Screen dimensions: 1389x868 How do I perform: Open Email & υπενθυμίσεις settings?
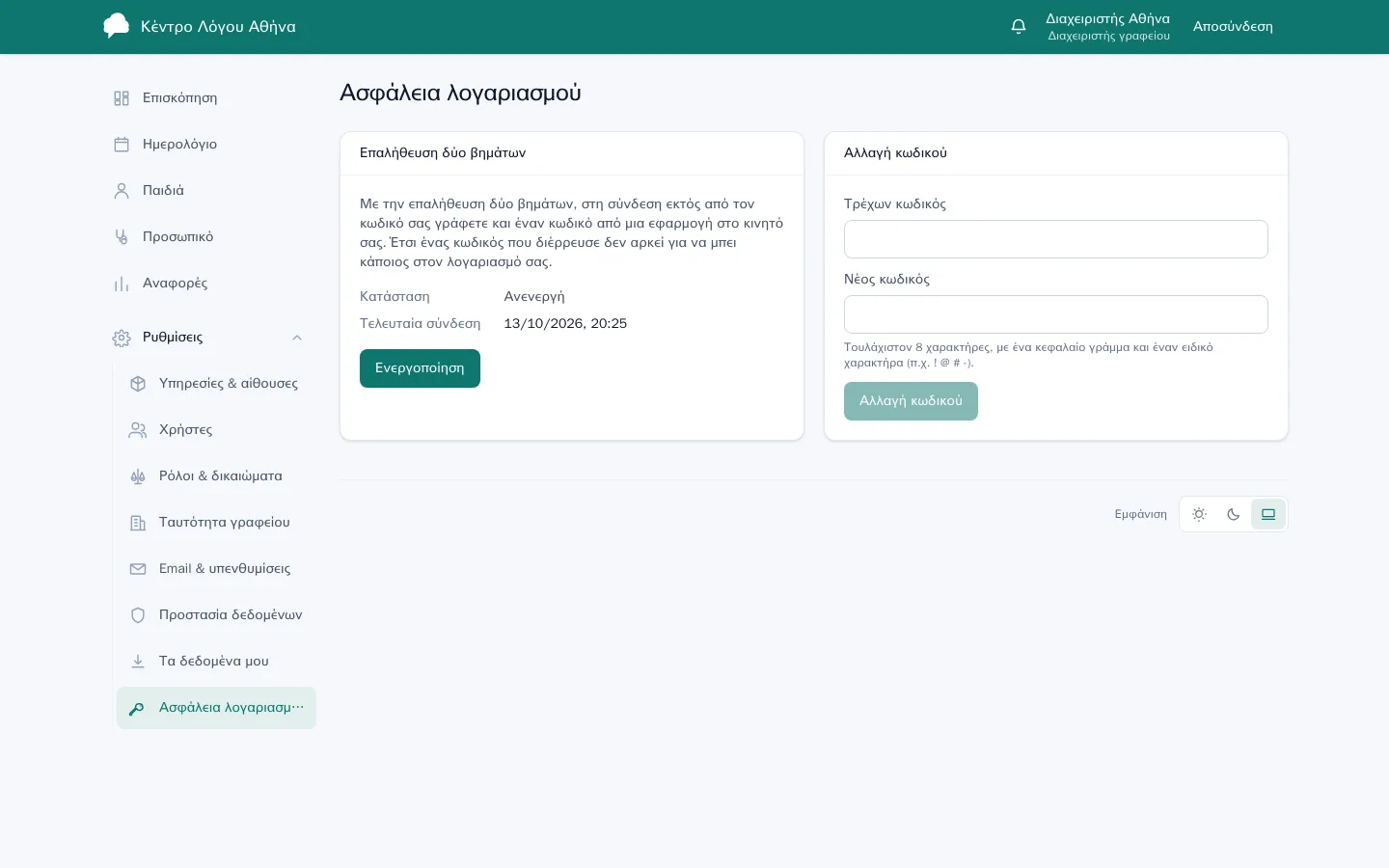tap(216, 569)
